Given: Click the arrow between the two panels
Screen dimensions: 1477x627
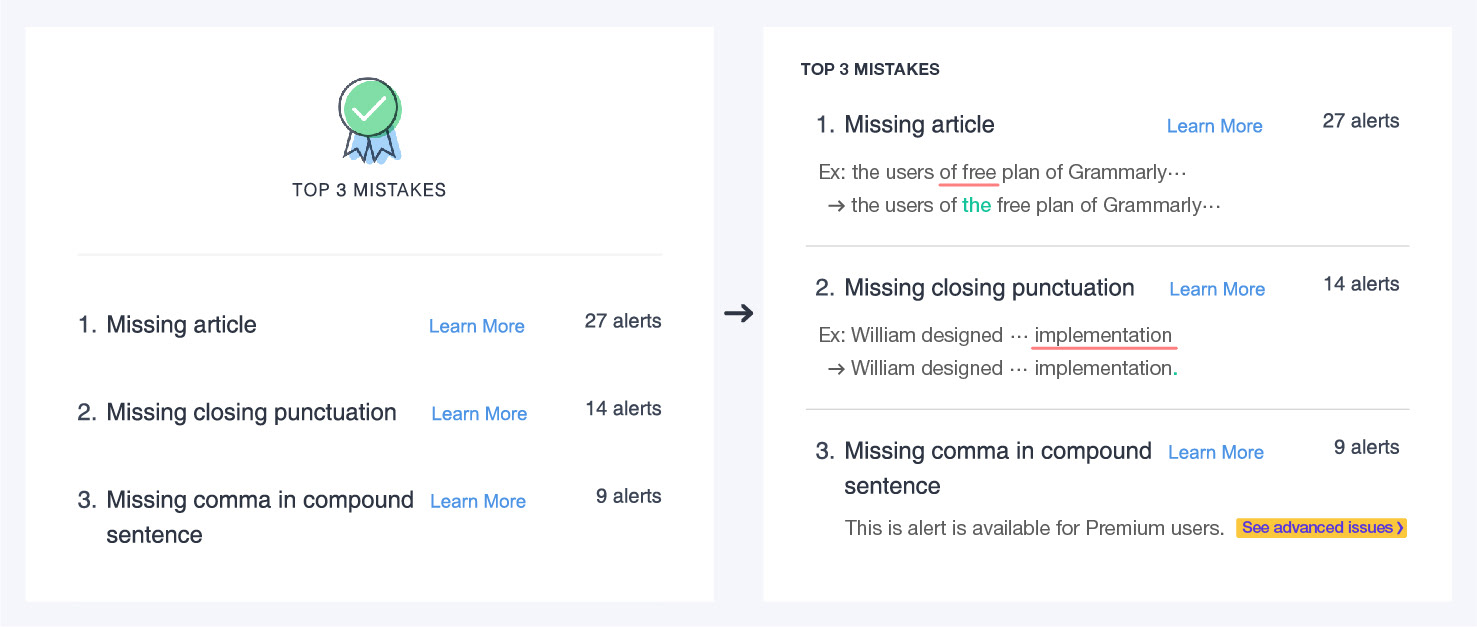Looking at the screenshot, I should (738, 314).
